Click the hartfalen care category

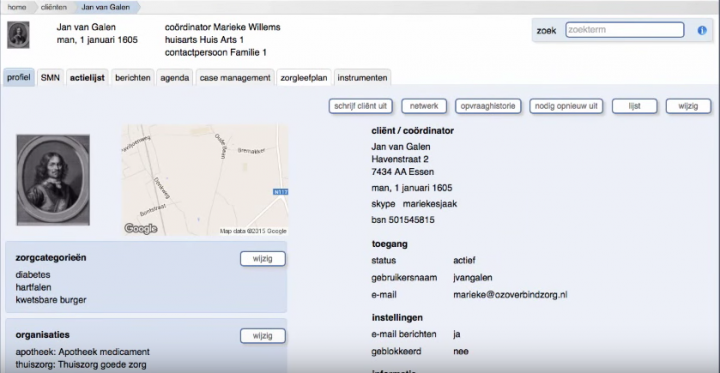[34, 287]
